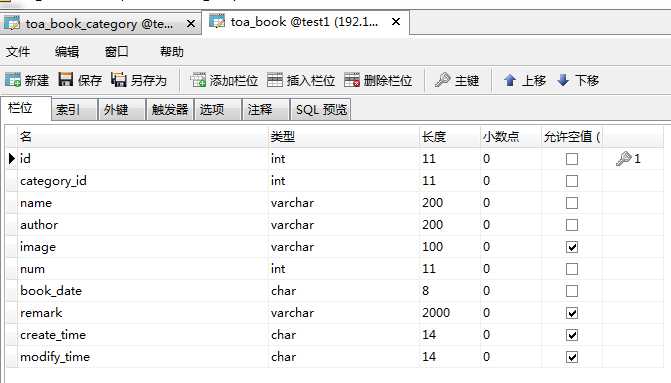Click the char type cell of book_date
Viewport: 671px width, 383px height.
(x=344, y=291)
